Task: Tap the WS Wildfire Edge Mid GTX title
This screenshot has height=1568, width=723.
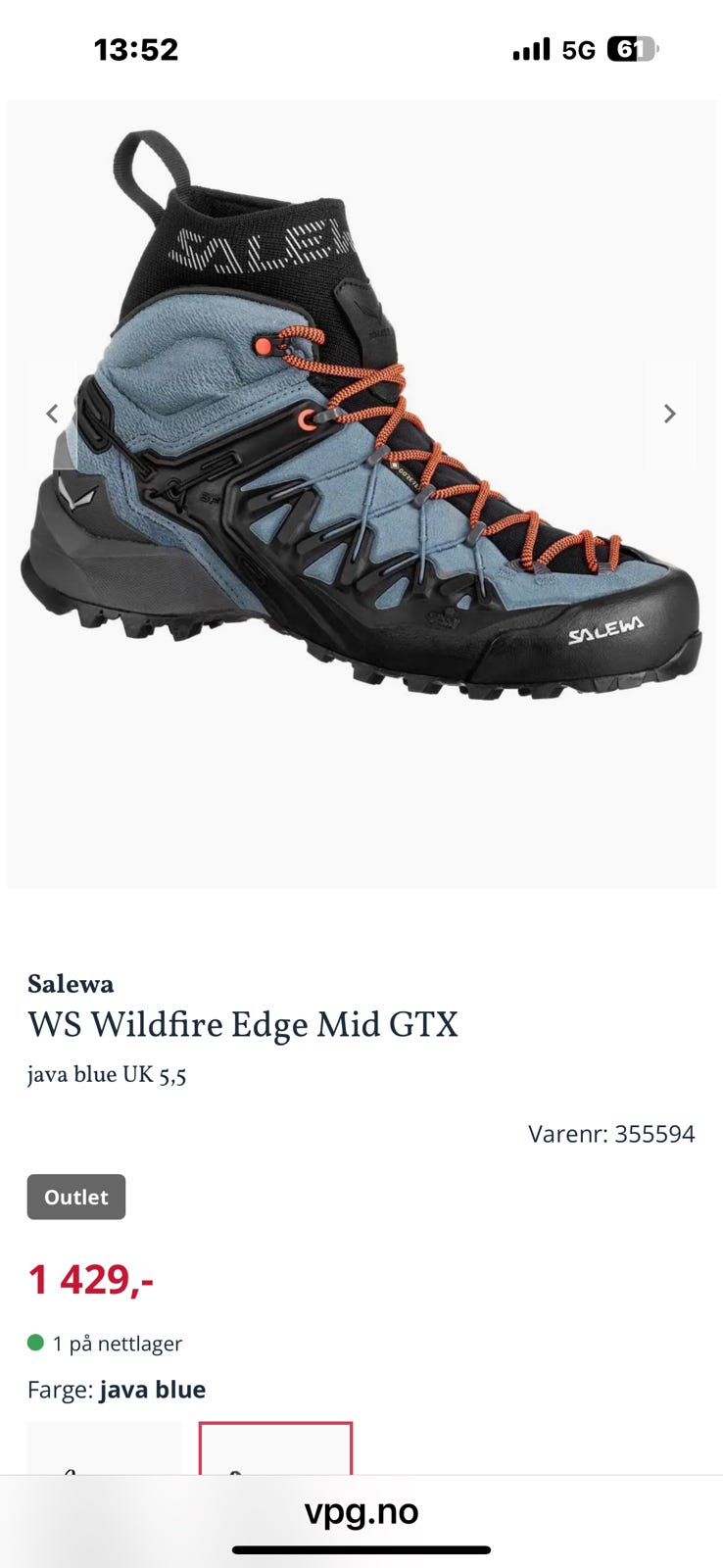Action: tap(243, 1025)
